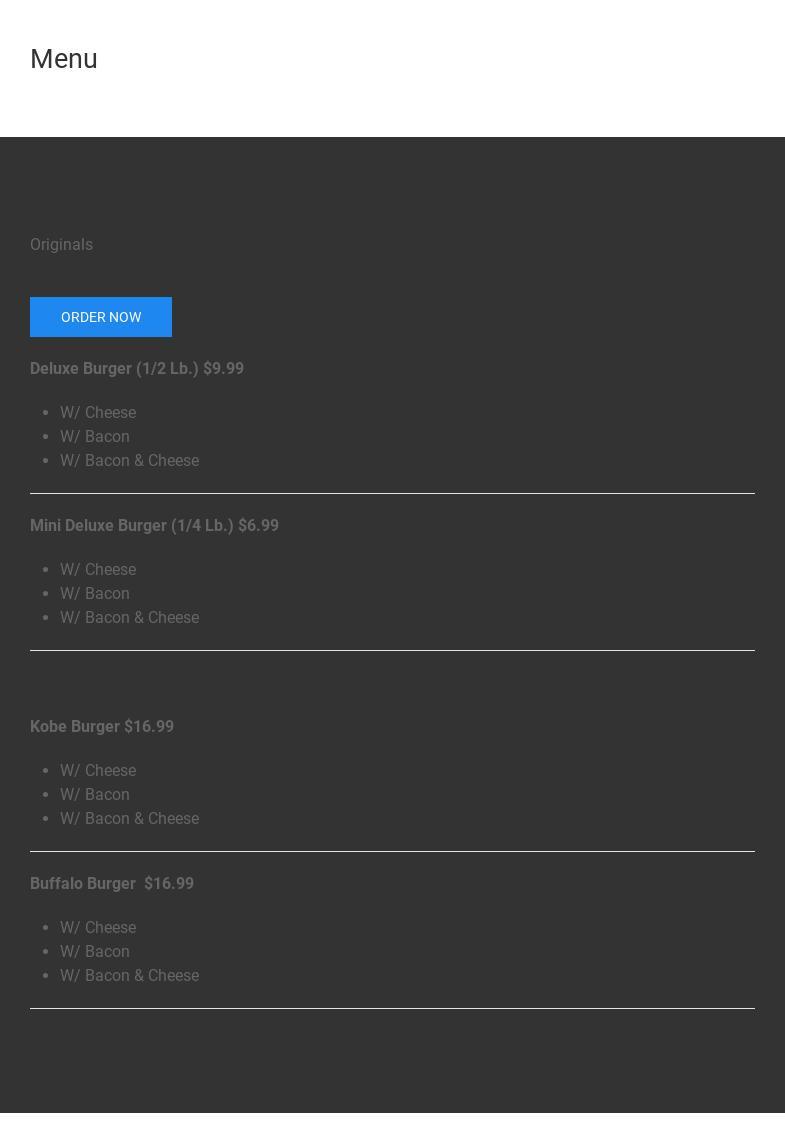
Task: Select W/ Cheese under Mini Deluxe Burger
Action: [98, 569]
